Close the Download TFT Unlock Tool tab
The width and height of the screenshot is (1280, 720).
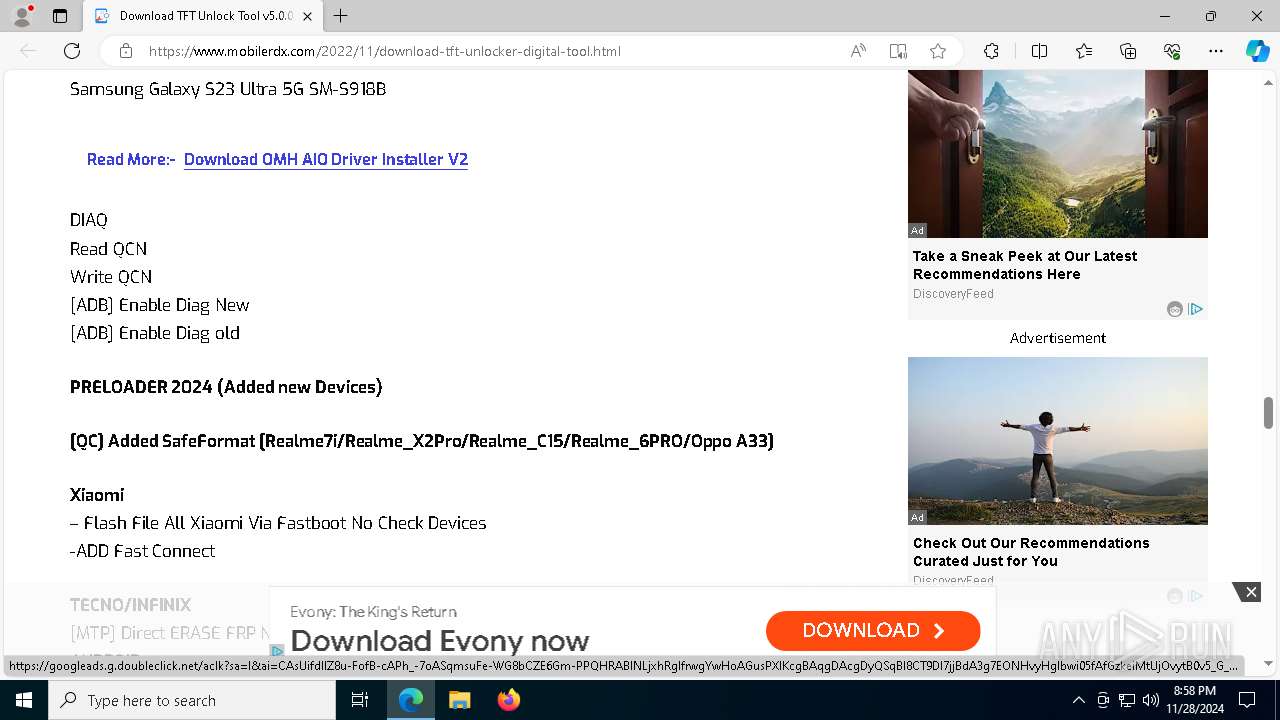click(x=307, y=16)
